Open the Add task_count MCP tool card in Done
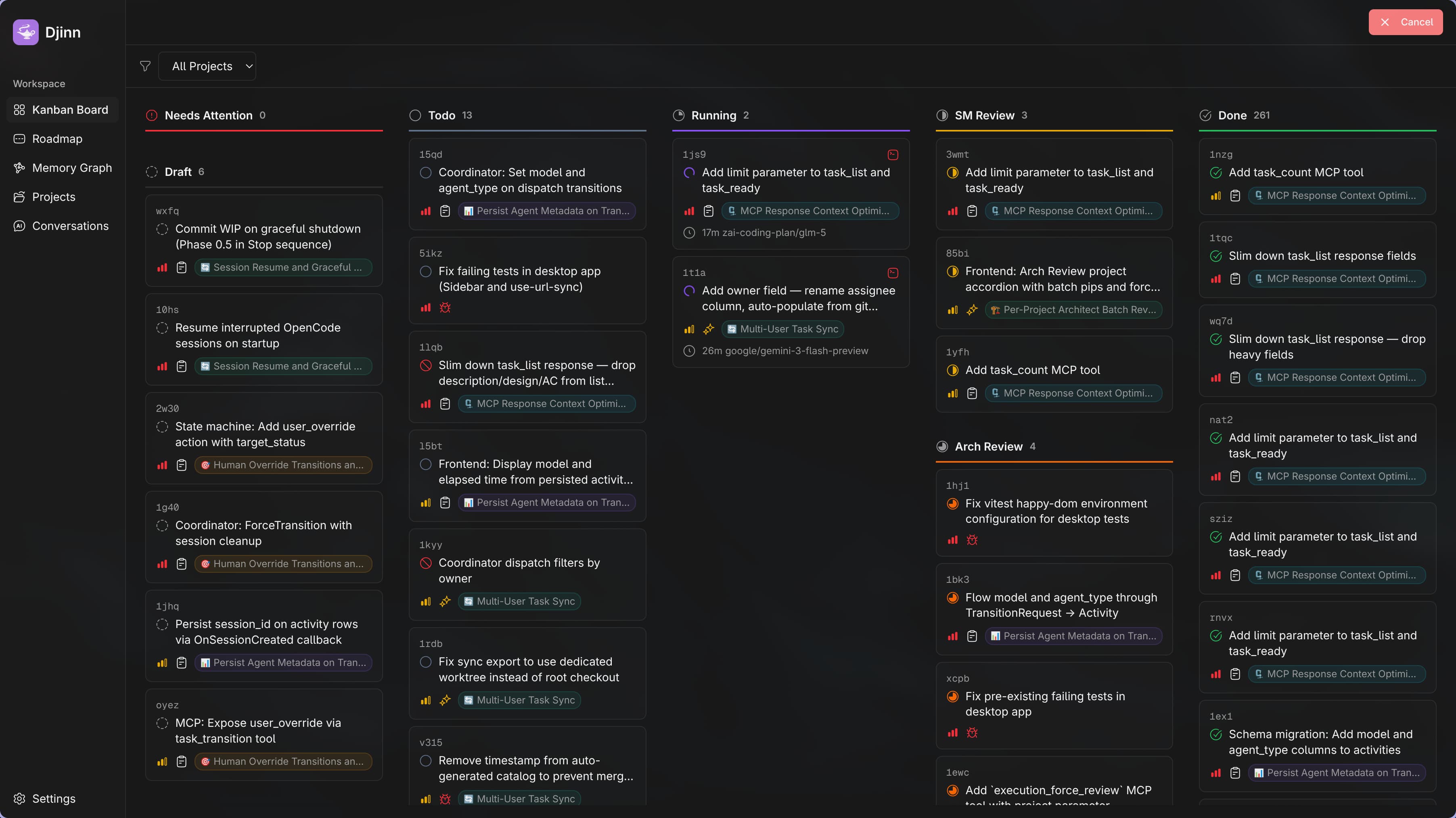 point(1294,172)
